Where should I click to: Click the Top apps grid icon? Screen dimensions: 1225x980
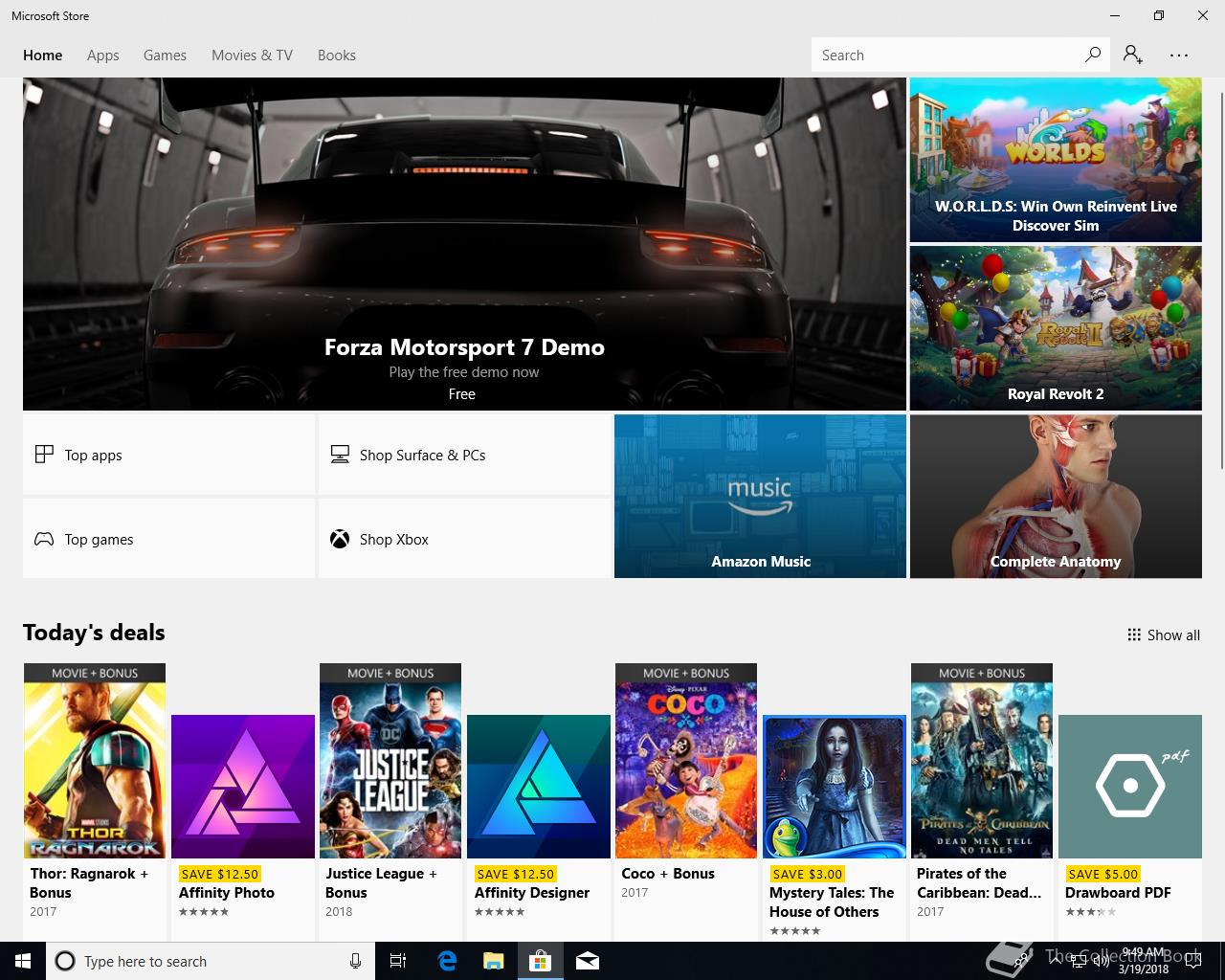click(44, 455)
